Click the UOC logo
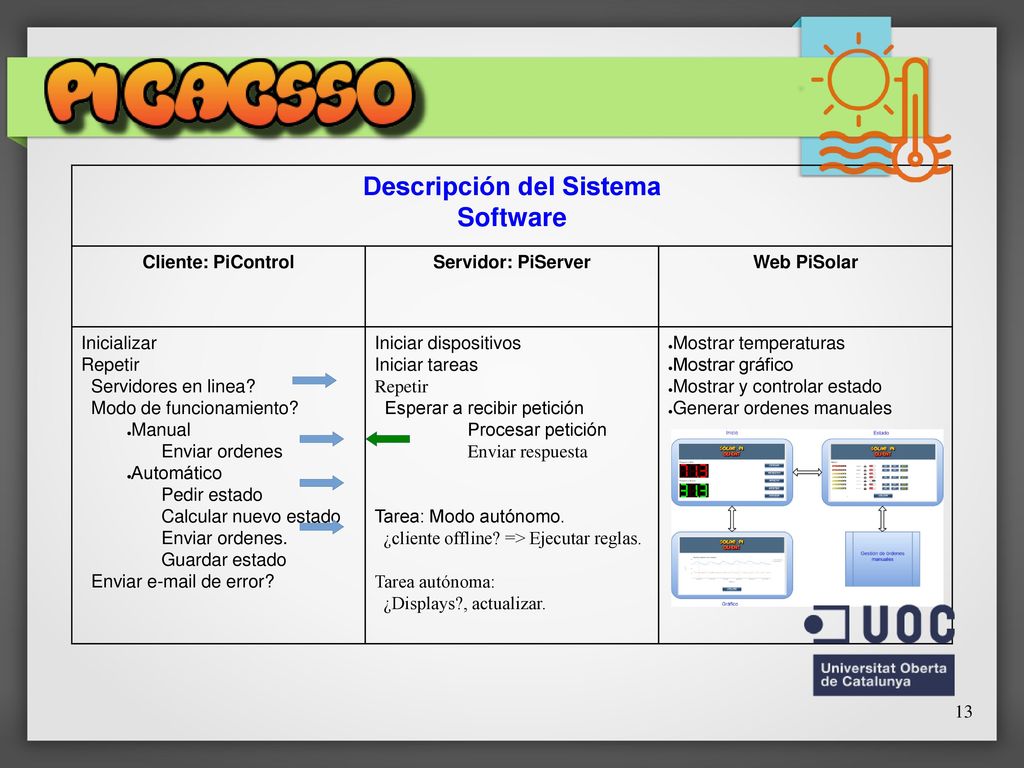 (x=880, y=624)
